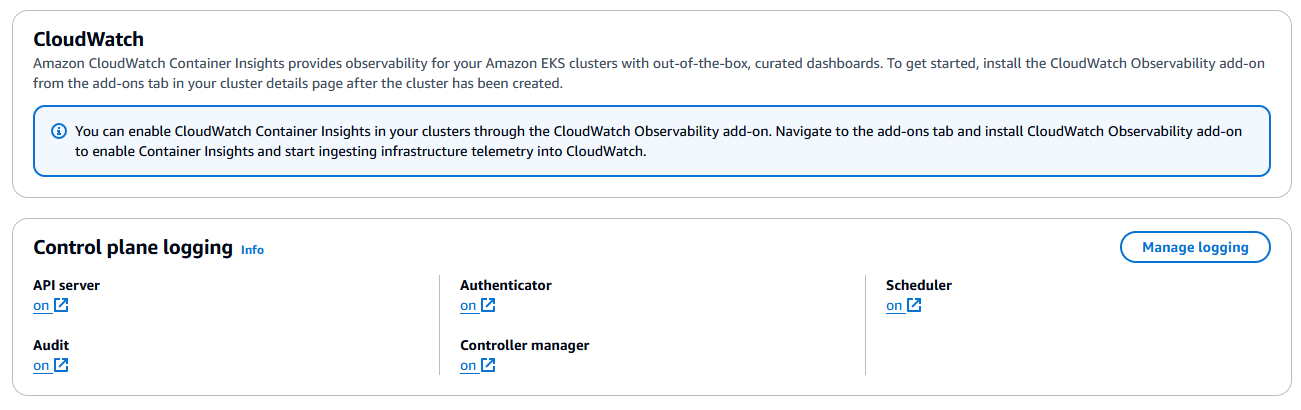Click the Scheduler label

point(919,285)
